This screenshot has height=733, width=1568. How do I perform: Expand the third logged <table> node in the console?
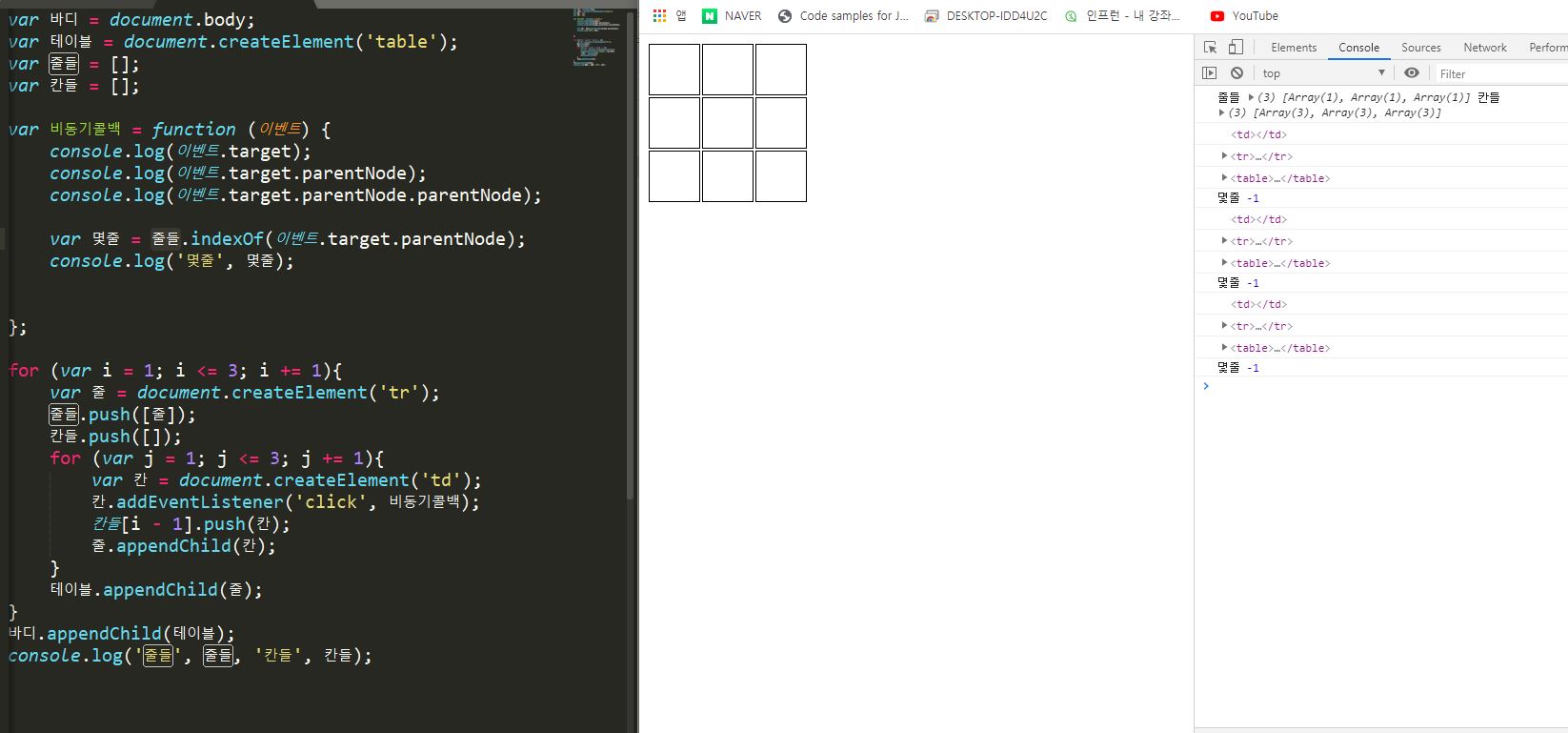(x=1225, y=347)
